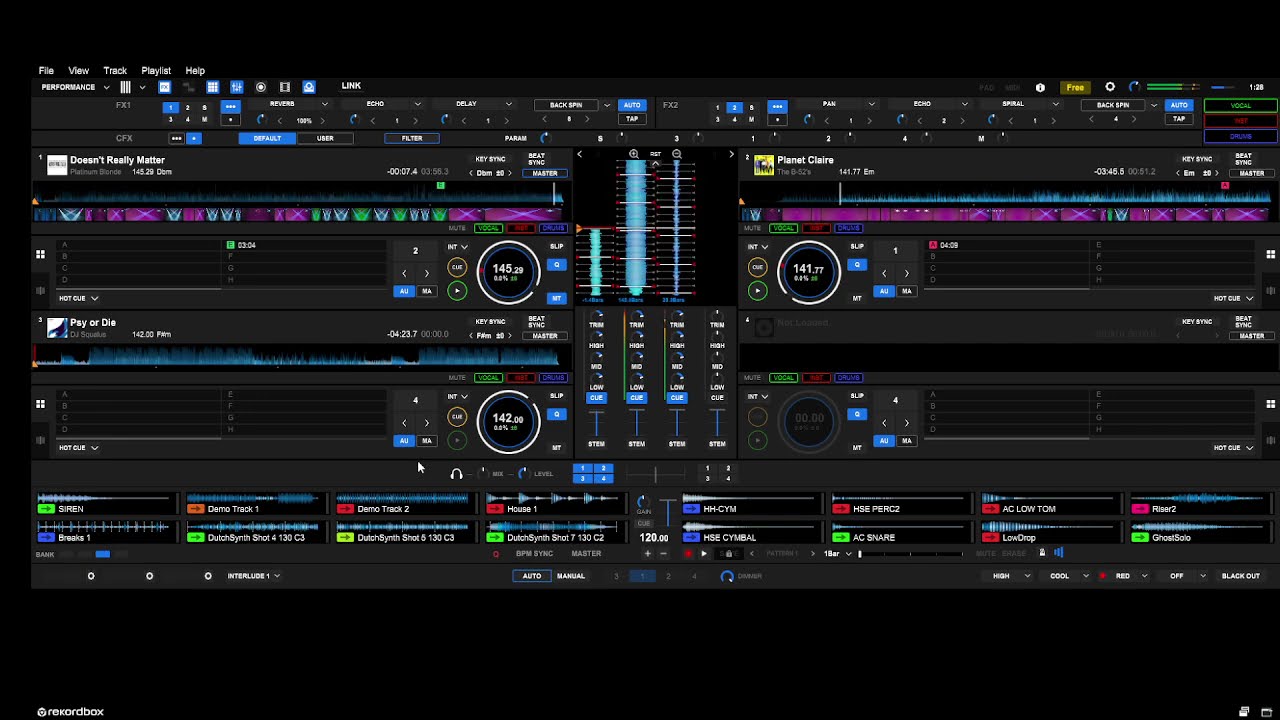Image resolution: width=1280 pixels, height=720 pixels.
Task: Play the sampler sequencer
Action: click(704, 553)
